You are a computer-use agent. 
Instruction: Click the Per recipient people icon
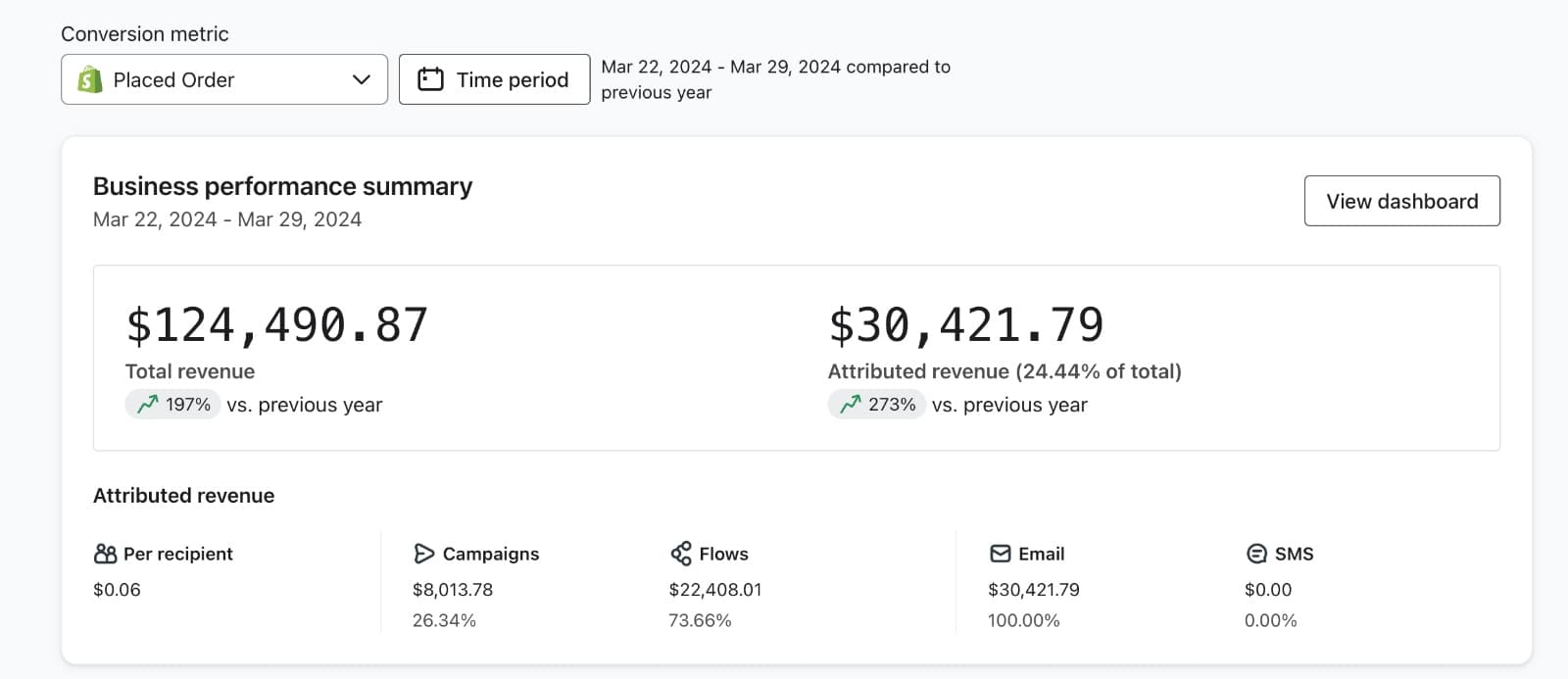pos(105,554)
